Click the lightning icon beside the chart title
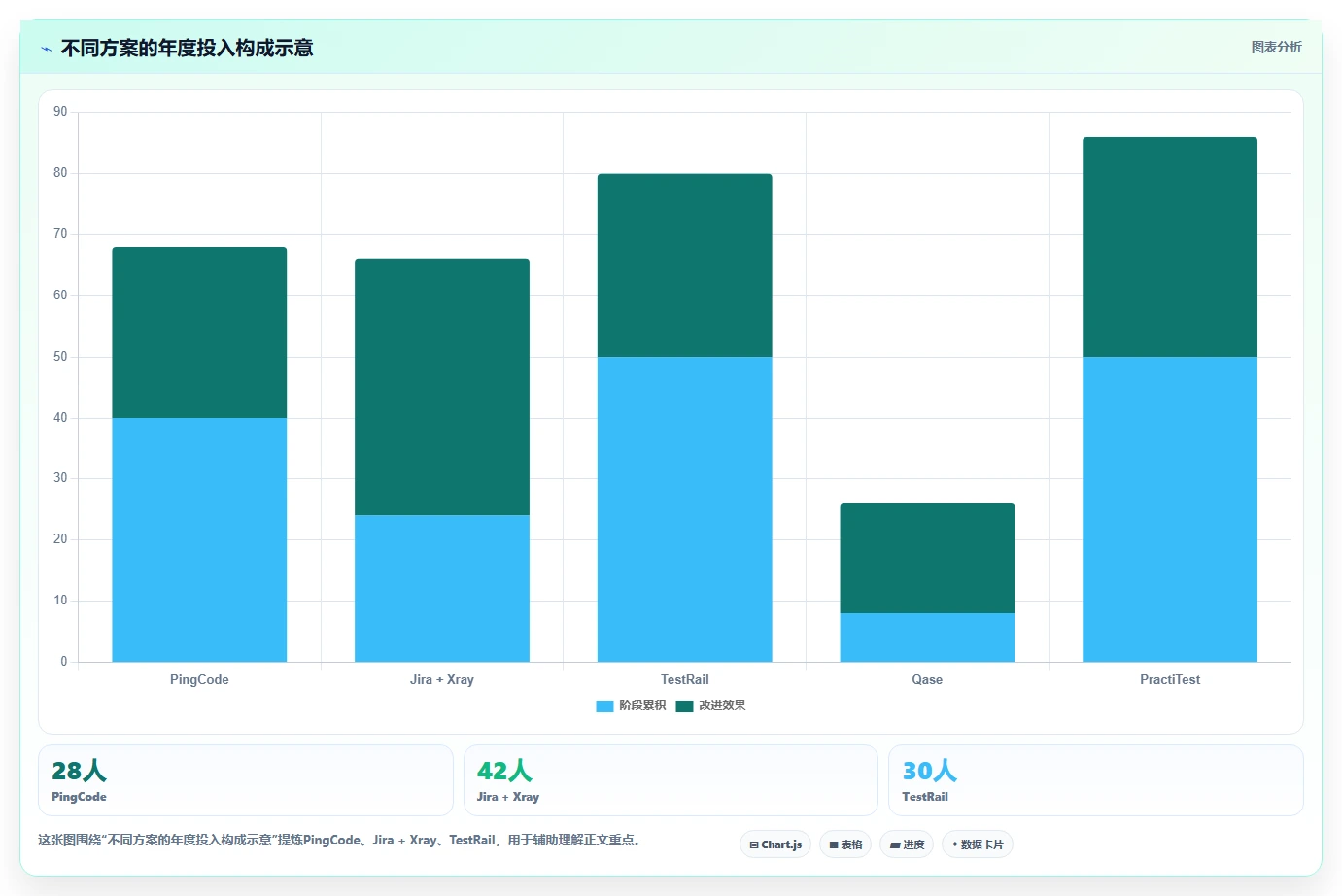The height and width of the screenshot is (896, 1342). [46, 49]
